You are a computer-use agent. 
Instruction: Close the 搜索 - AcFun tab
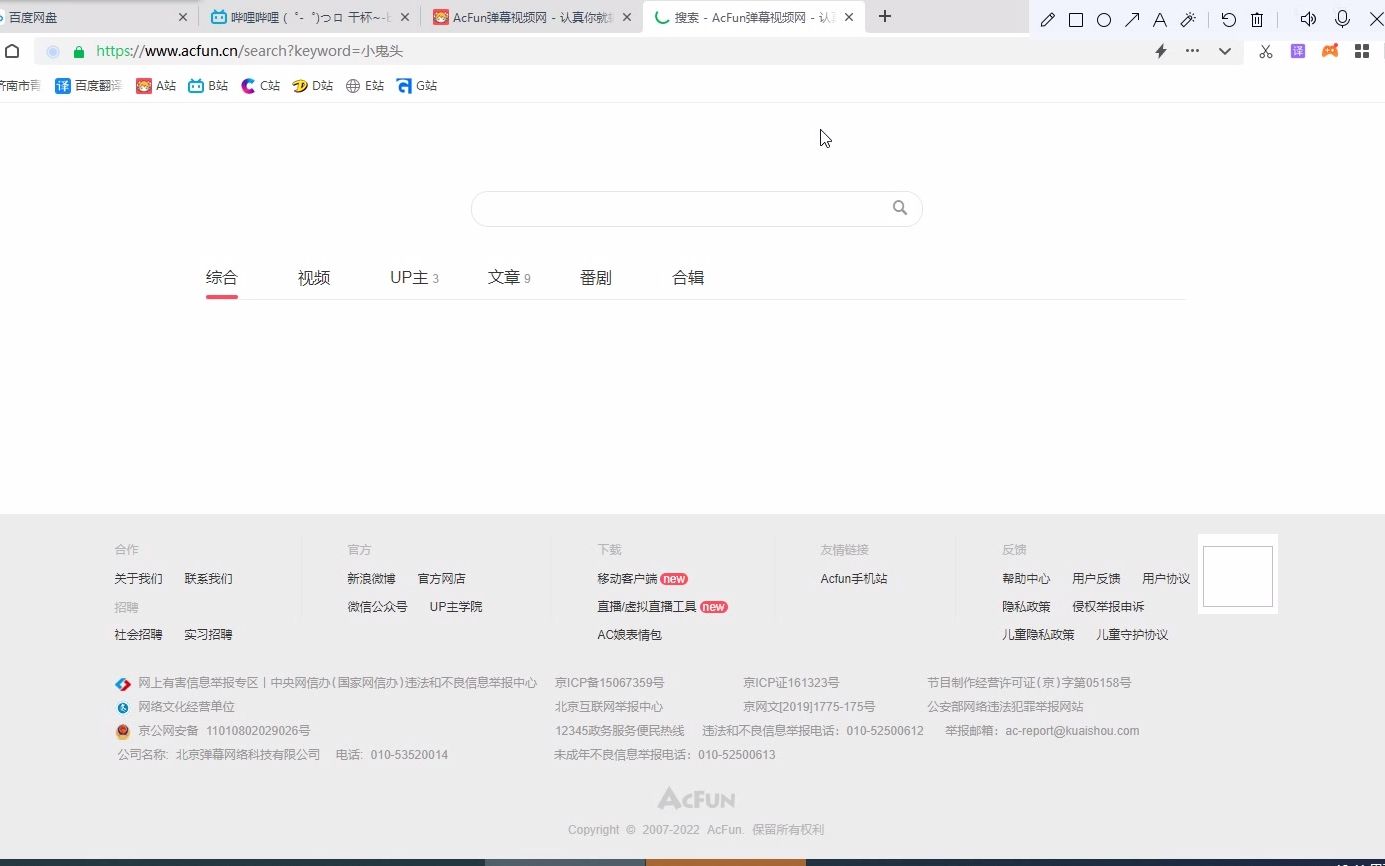tap(849, 17)
